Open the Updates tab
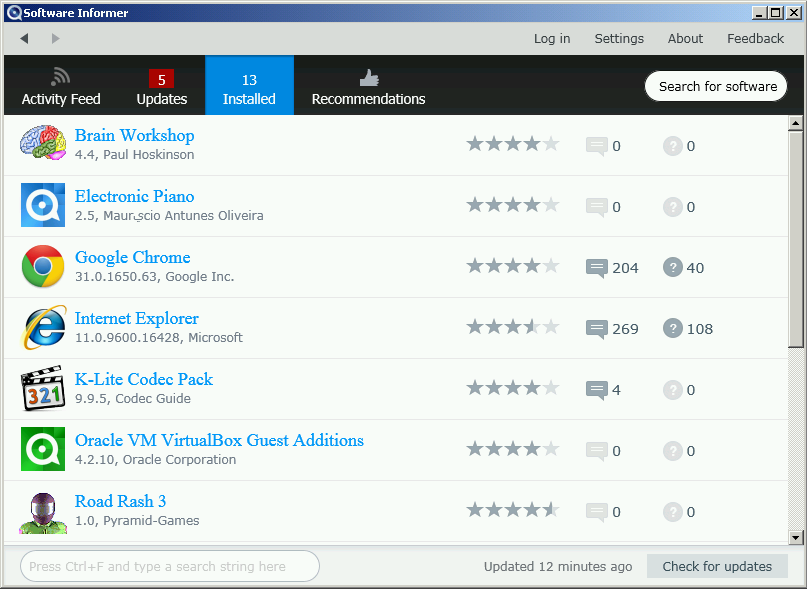This screenshot has height=589, width=807. click(x=162, y=85)
